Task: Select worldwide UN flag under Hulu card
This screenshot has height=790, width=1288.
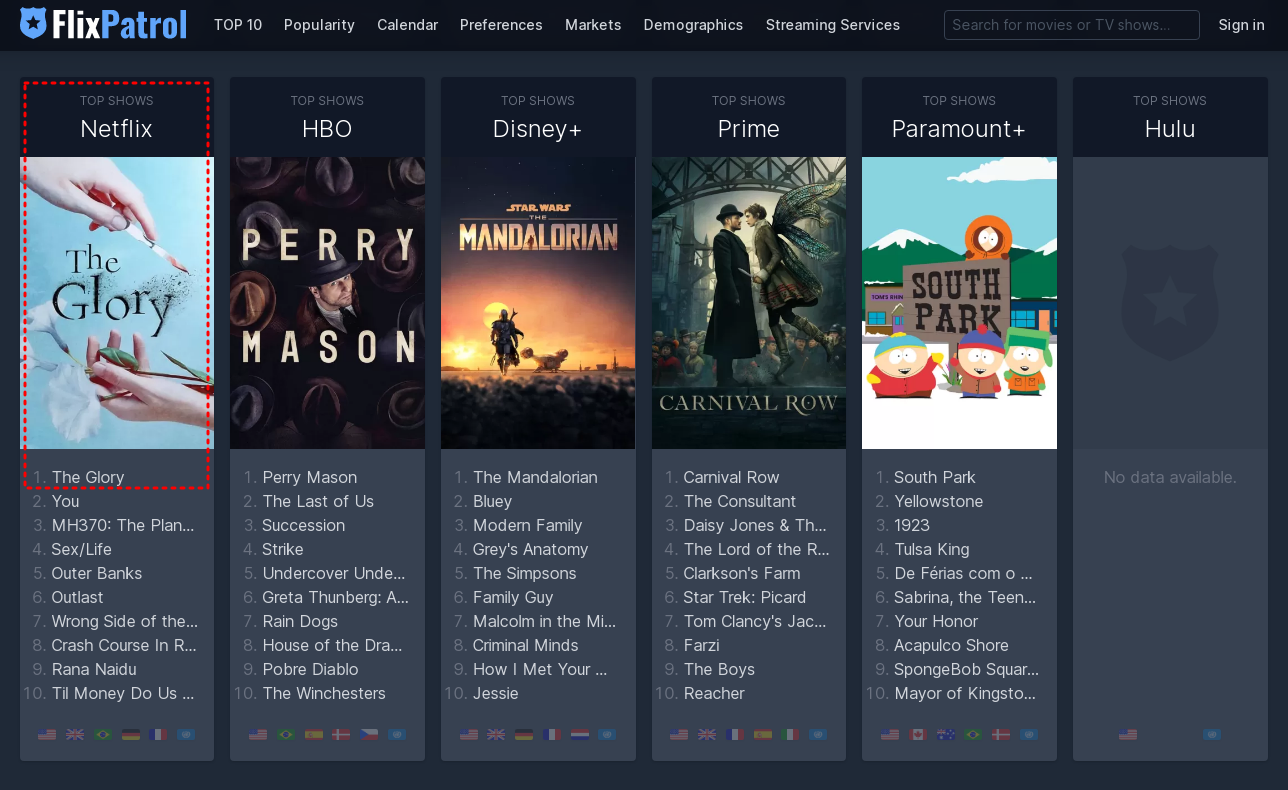Action: click(1212, 735)
